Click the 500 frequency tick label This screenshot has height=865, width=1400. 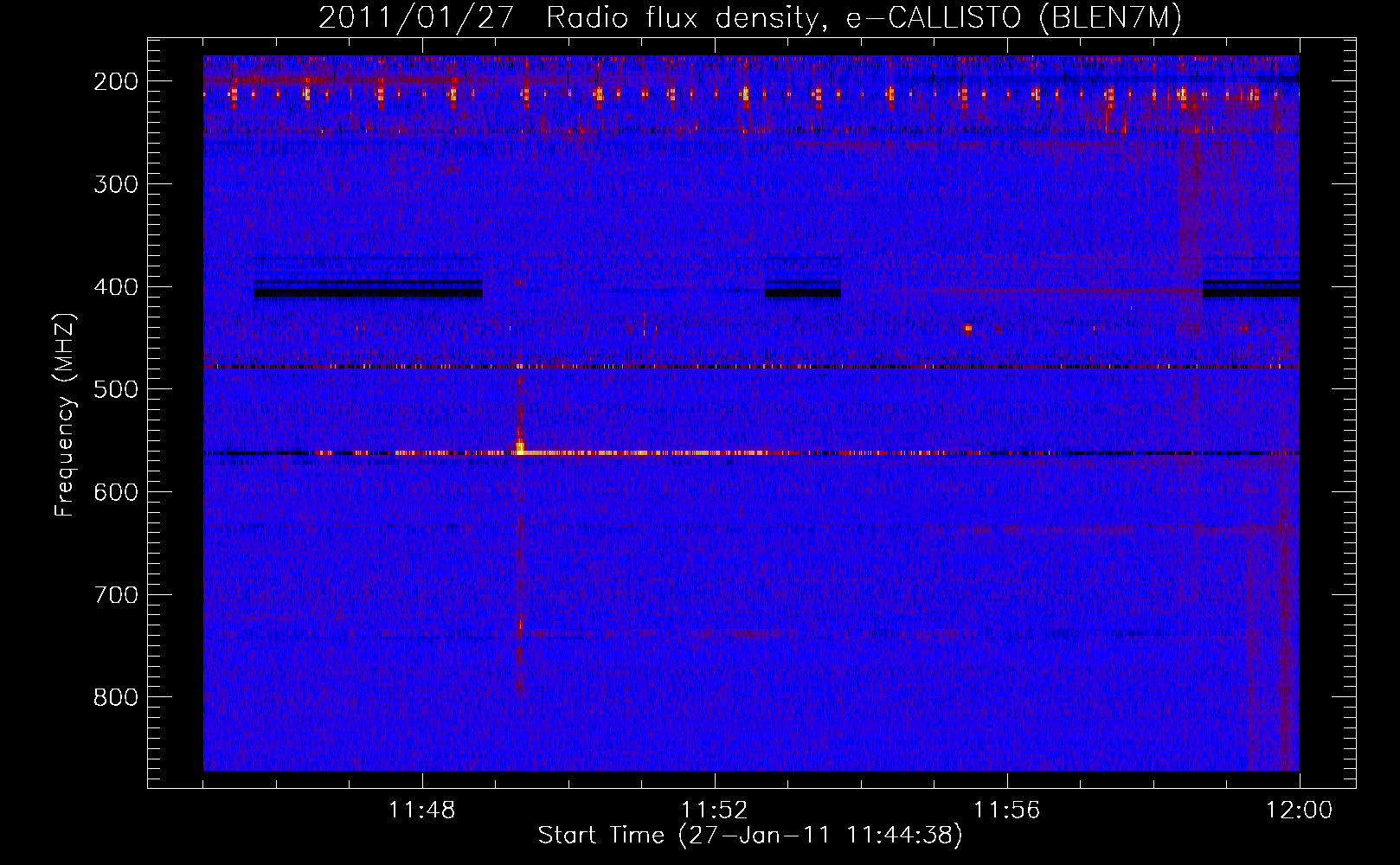tap(116, 389)
